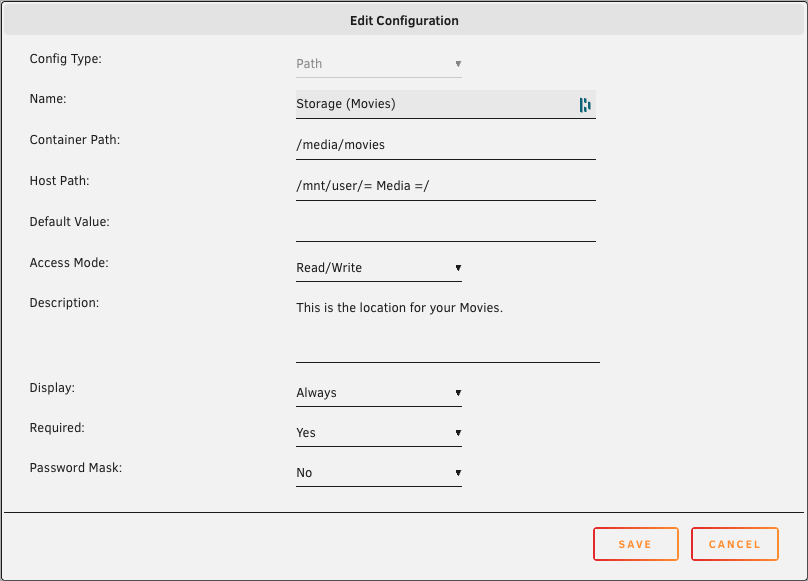
Task: Open the Display dropdown set to Always
Action: click(379, 393)
